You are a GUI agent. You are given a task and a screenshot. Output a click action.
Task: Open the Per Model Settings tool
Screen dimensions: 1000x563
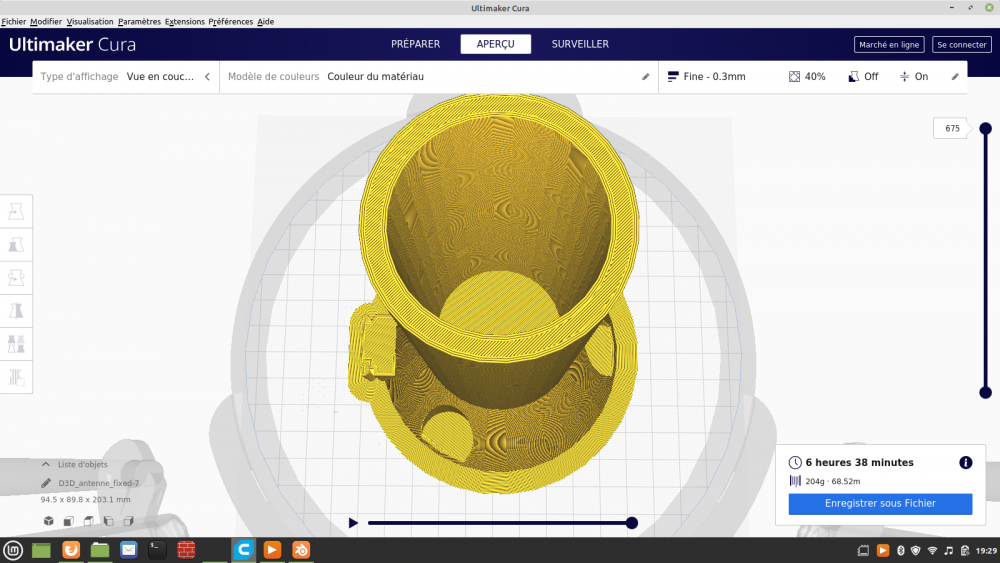tap(16, 344)
